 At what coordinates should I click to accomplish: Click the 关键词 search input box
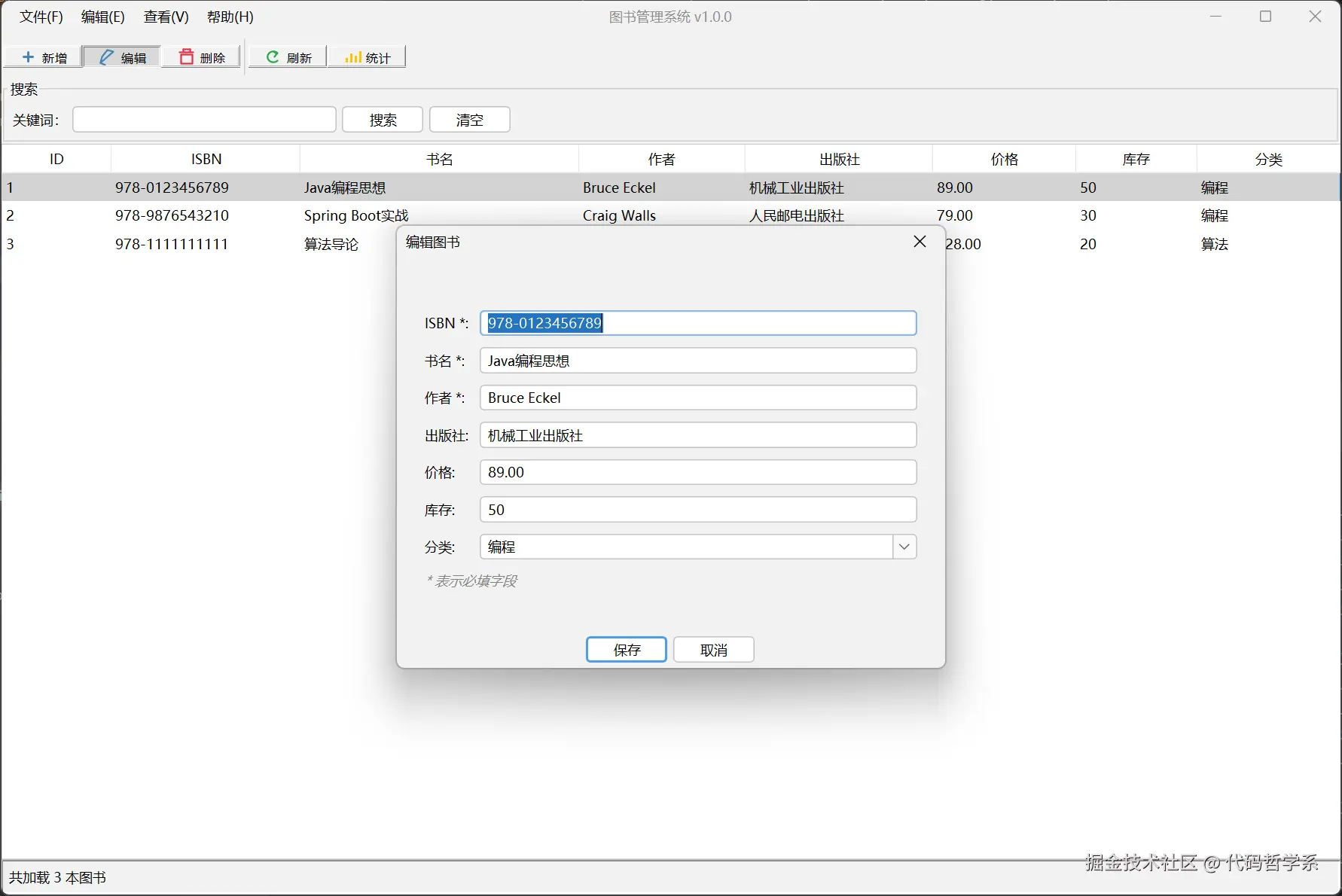point(203,119)
